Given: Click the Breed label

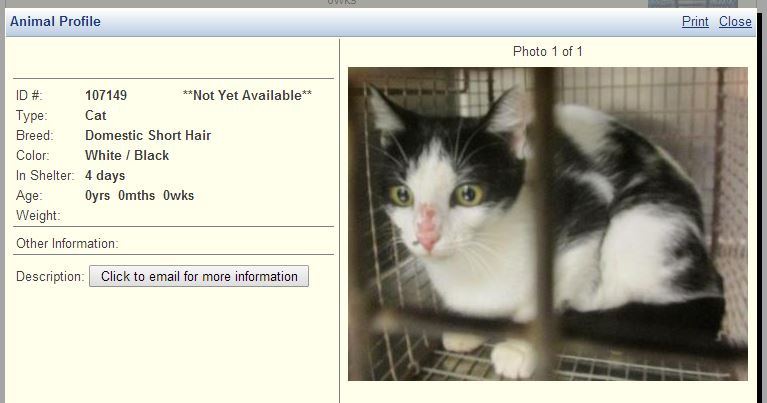Looking at the screenshot, I should pos(35,135).
